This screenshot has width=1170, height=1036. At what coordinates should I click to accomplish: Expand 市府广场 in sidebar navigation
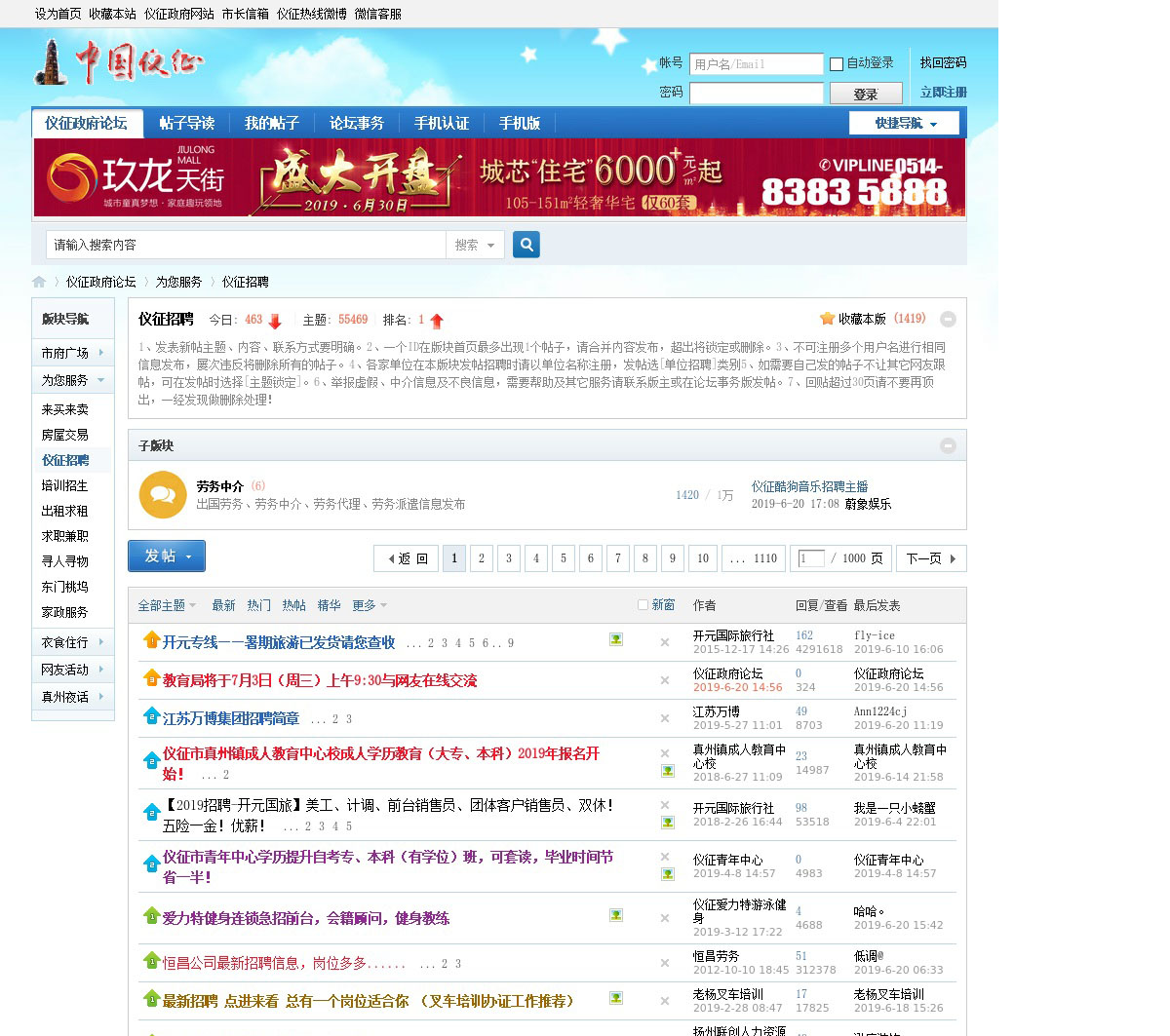click(73, 353)
